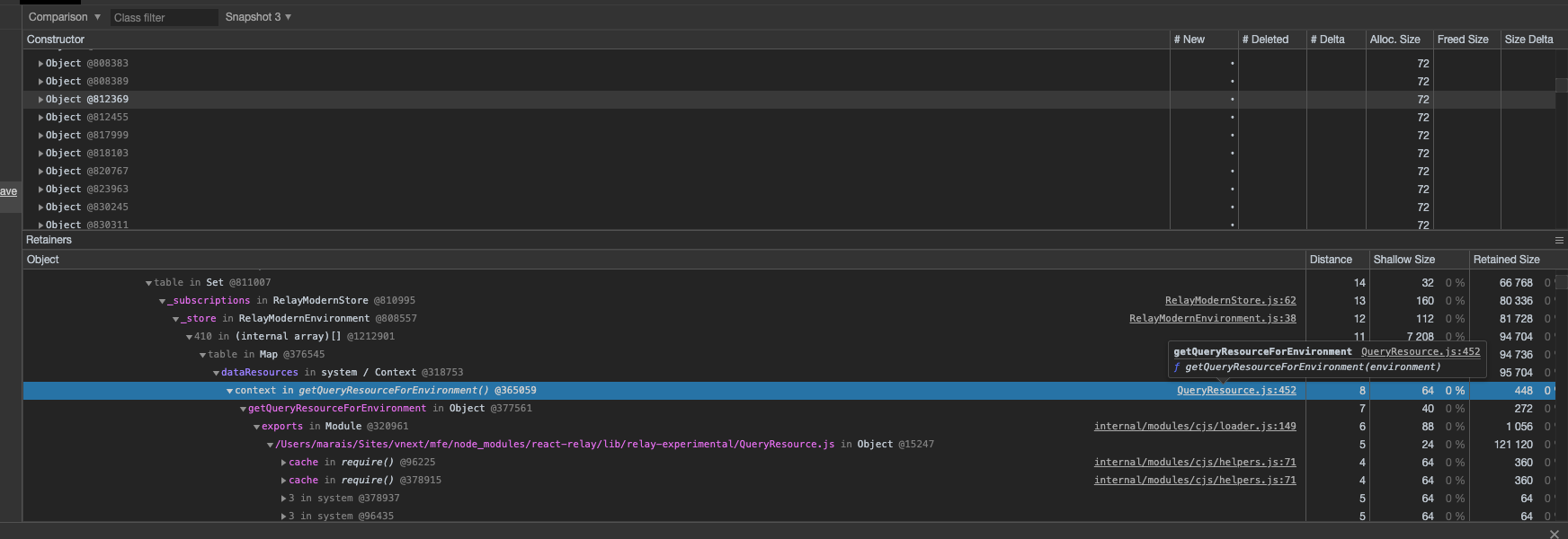This screenshot has width=1568, height=539.
Task: Collapse getQueryResourceForEnvironment in Object @377561
Action: 243,409
